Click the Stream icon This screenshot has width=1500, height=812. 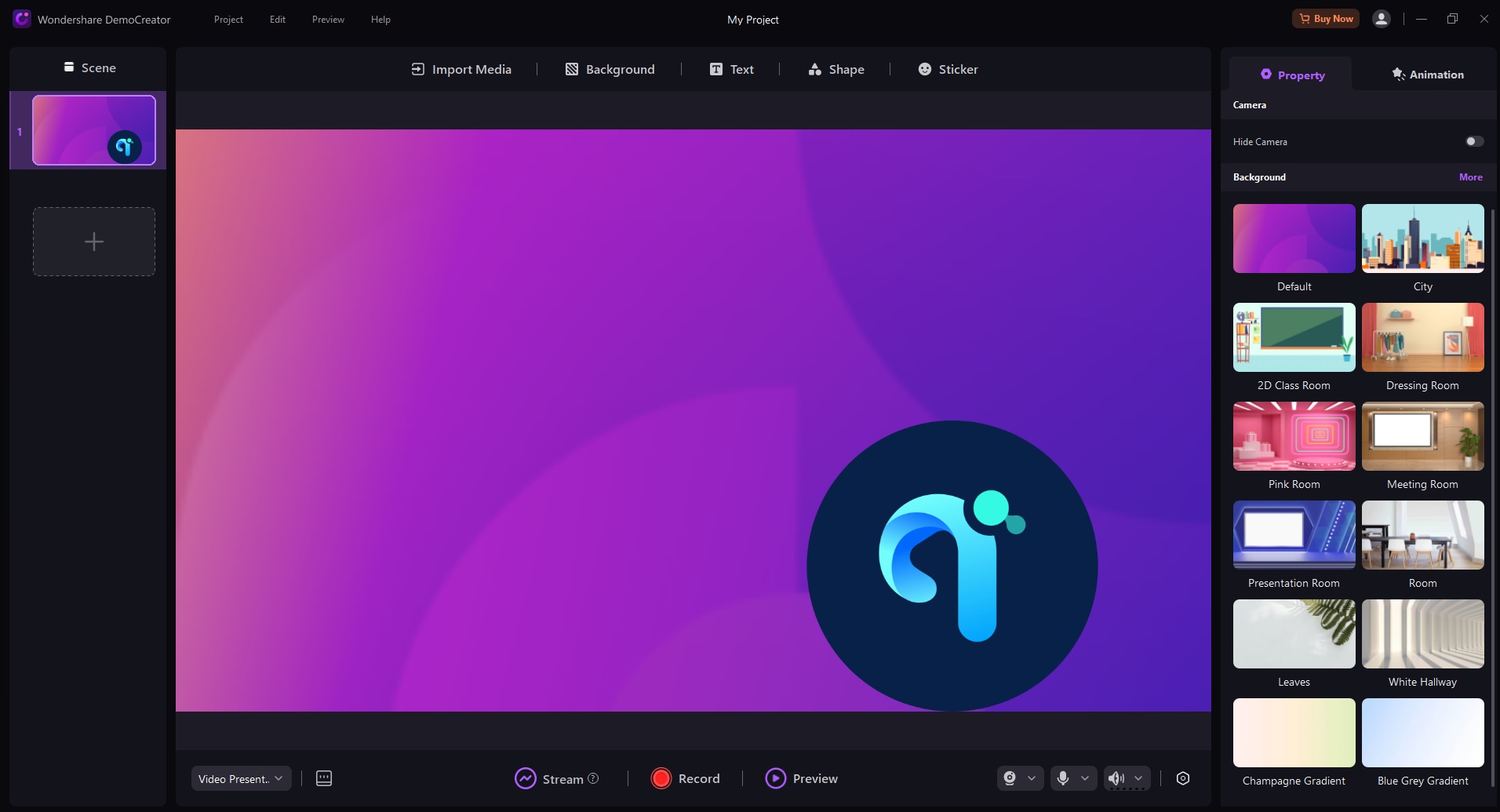(525, 778)
